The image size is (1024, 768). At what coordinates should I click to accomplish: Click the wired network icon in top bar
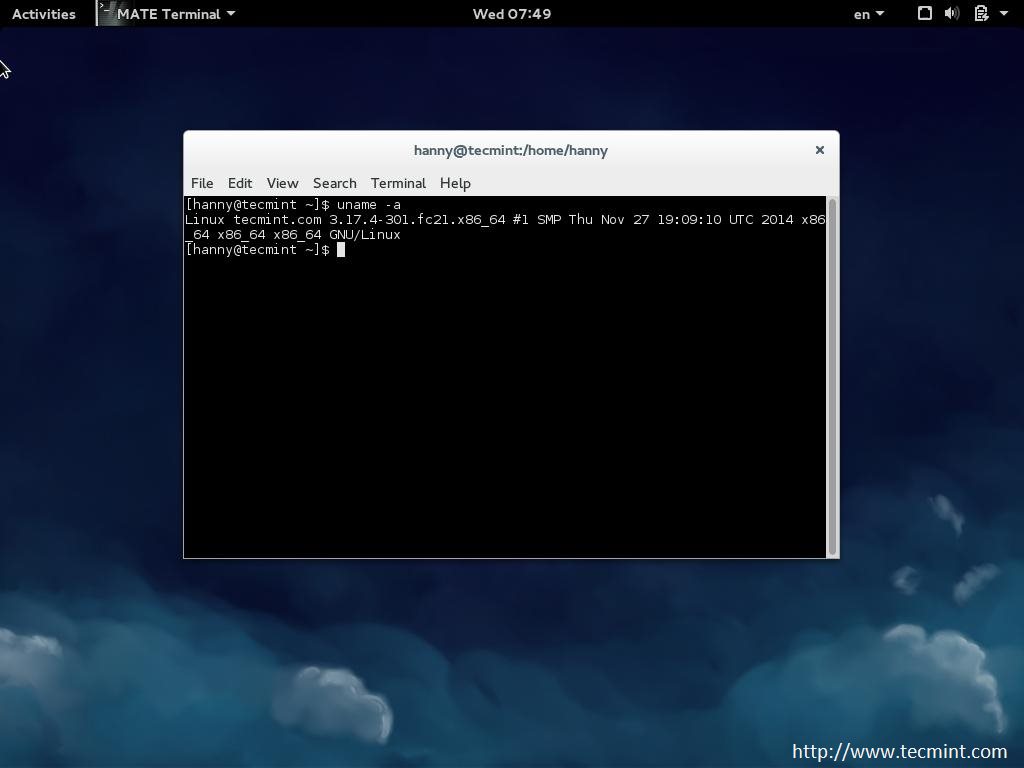click(x=925, y=14)
